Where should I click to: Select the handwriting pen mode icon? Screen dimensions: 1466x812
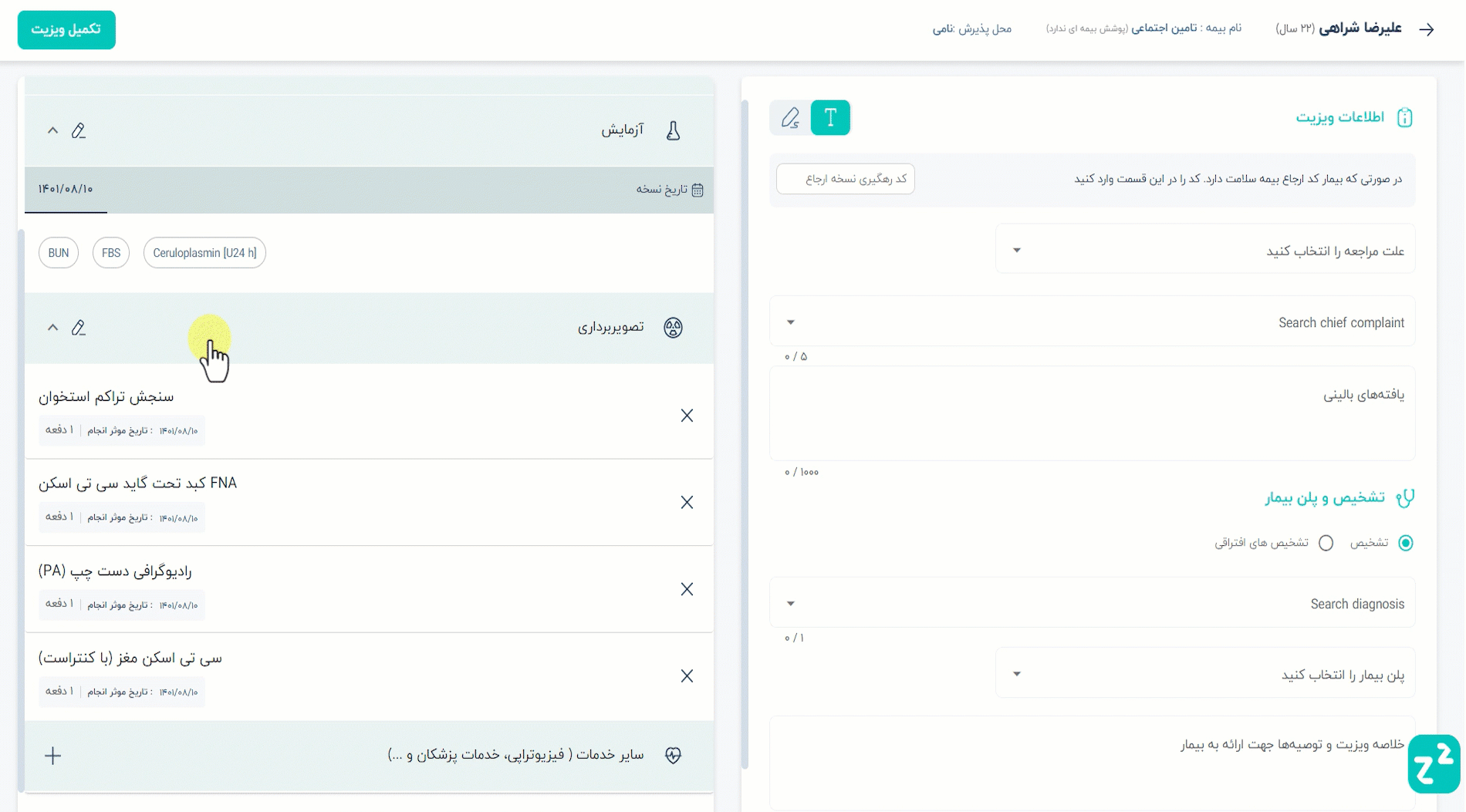[x=790, y=117]
